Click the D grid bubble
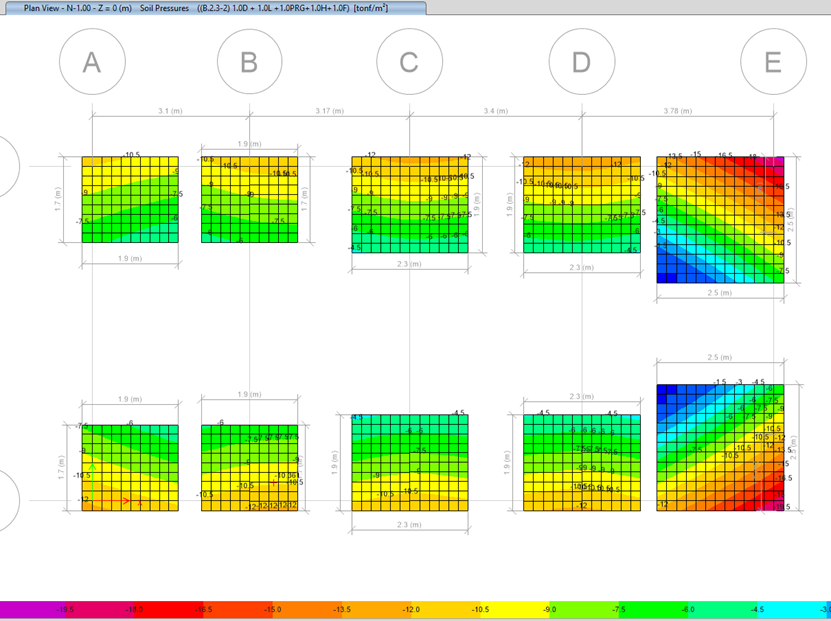Viewport: 831px width, 621px height. pyautogui.click(x=581, y=62)
